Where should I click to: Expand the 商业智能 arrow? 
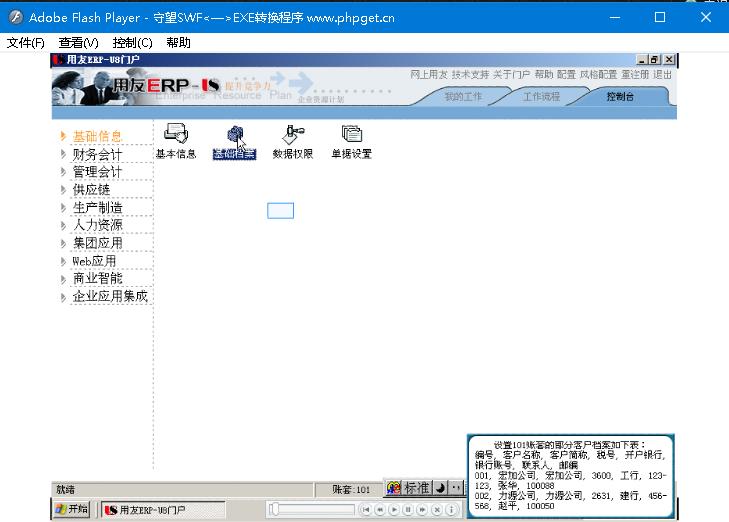click(x=63, y=279)
